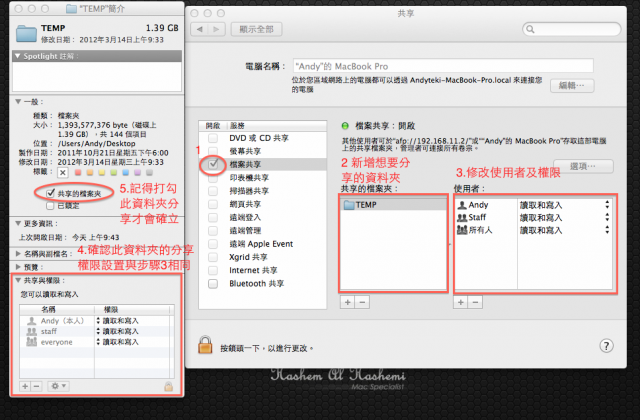Toggle 網頁共享 service checkbox
640x420 pixels.
click(213, 204)
